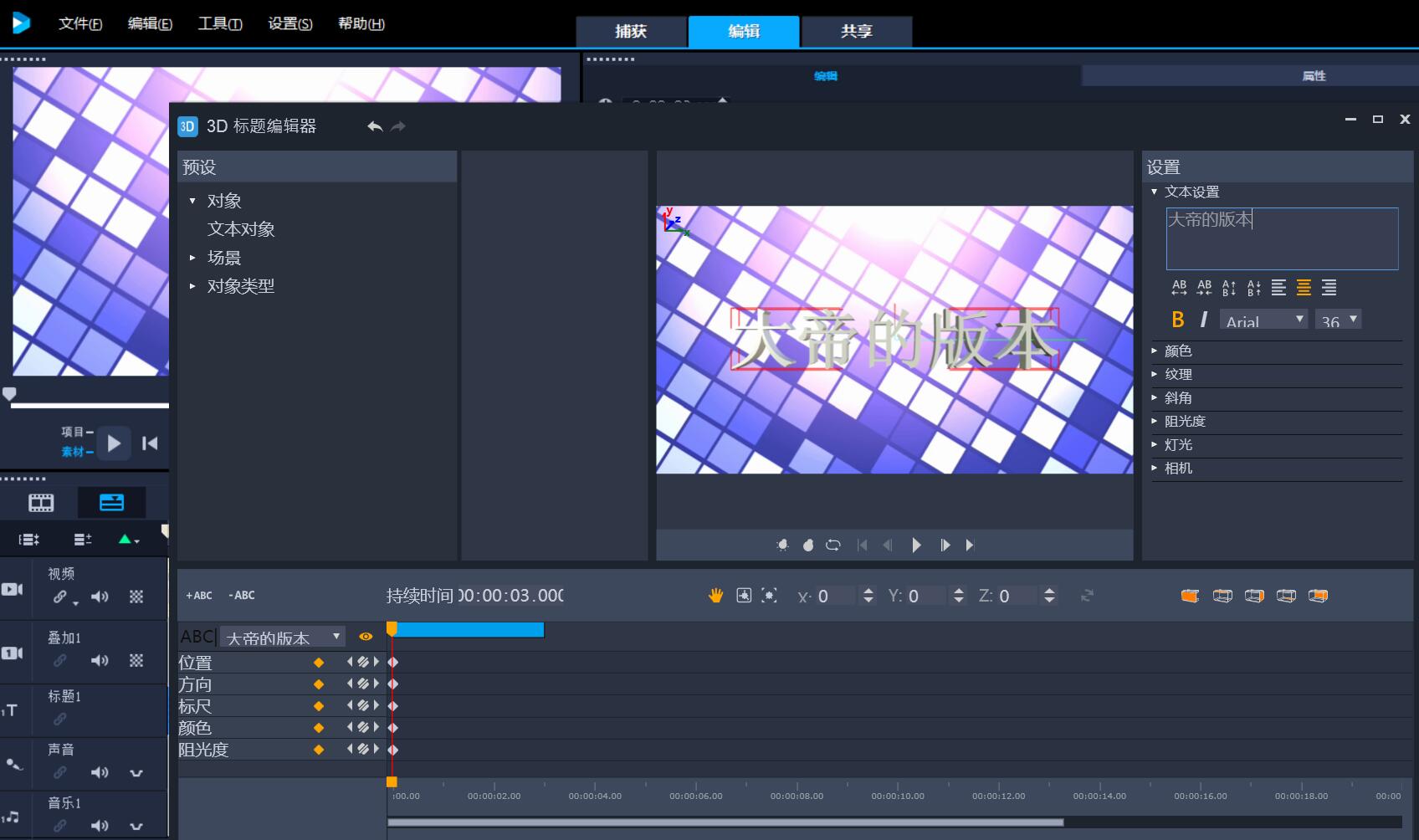Toggle bold B formatting
1419x840 pixels.
tap(1178, 320)
